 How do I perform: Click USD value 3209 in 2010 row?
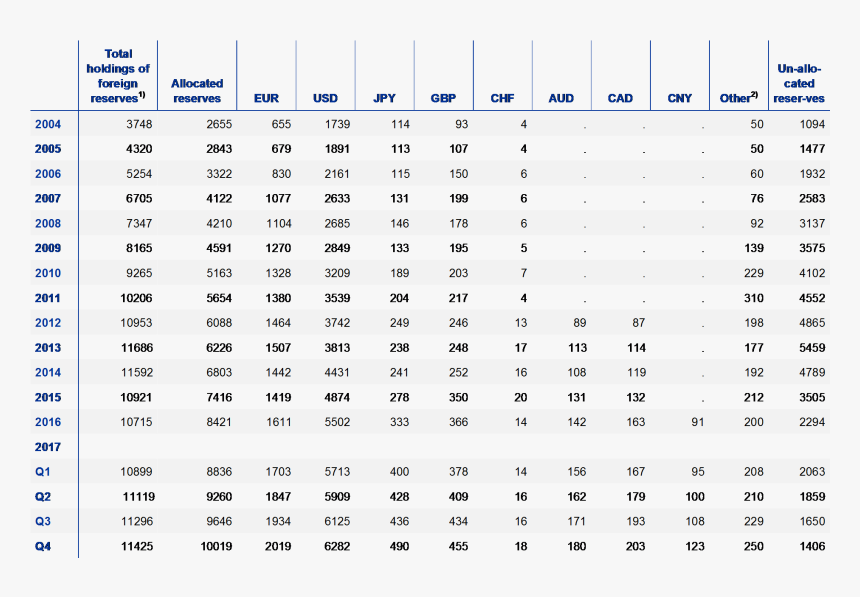(x=337, y=273)
